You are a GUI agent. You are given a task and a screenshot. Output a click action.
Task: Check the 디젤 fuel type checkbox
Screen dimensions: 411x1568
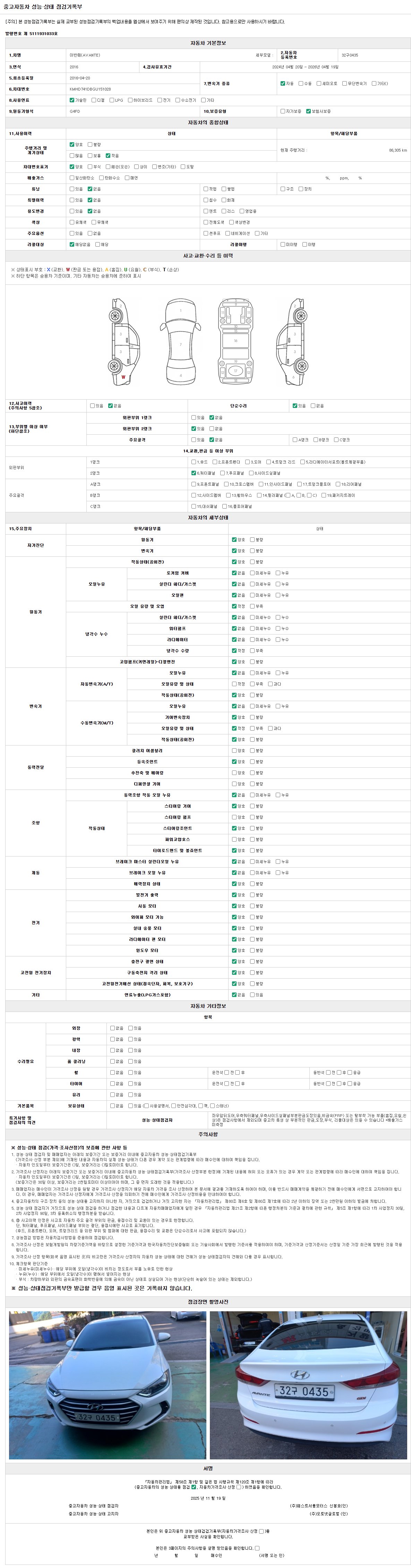pos(94,101)
